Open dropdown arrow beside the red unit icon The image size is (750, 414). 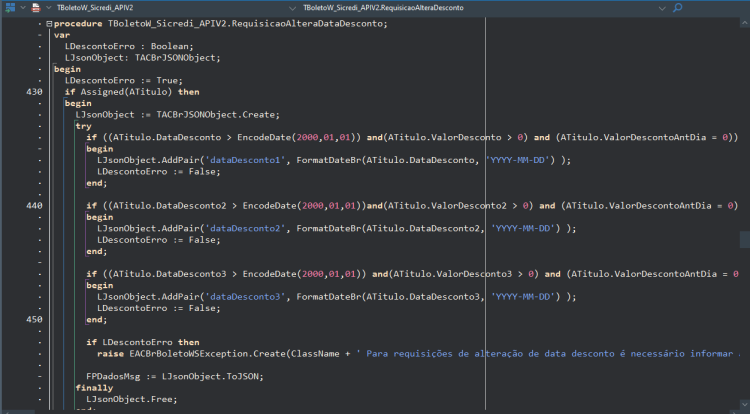48,8
